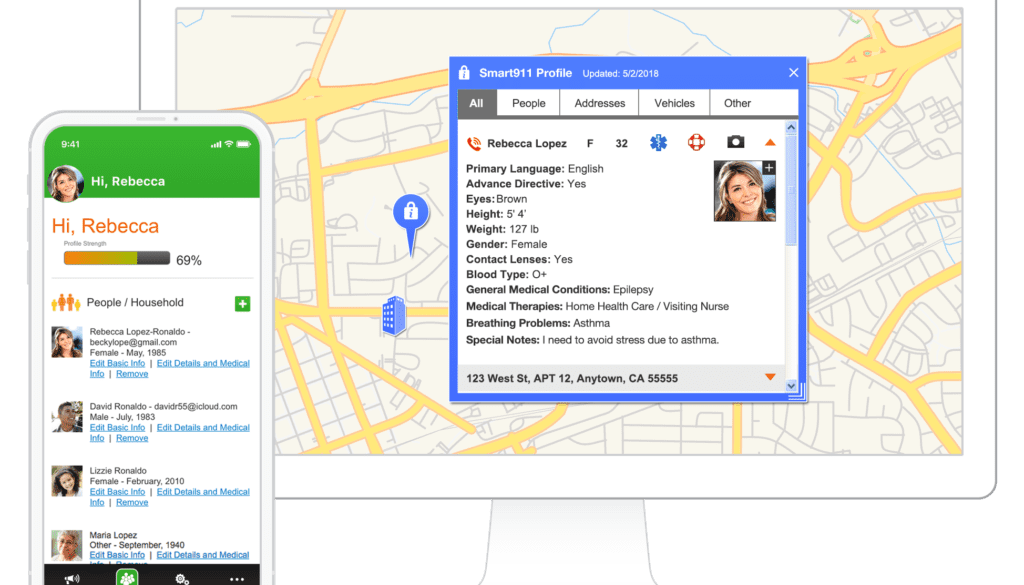Click the blue lock map pin
Viewport: 1024px width, 585px height.
pos(411,223)
